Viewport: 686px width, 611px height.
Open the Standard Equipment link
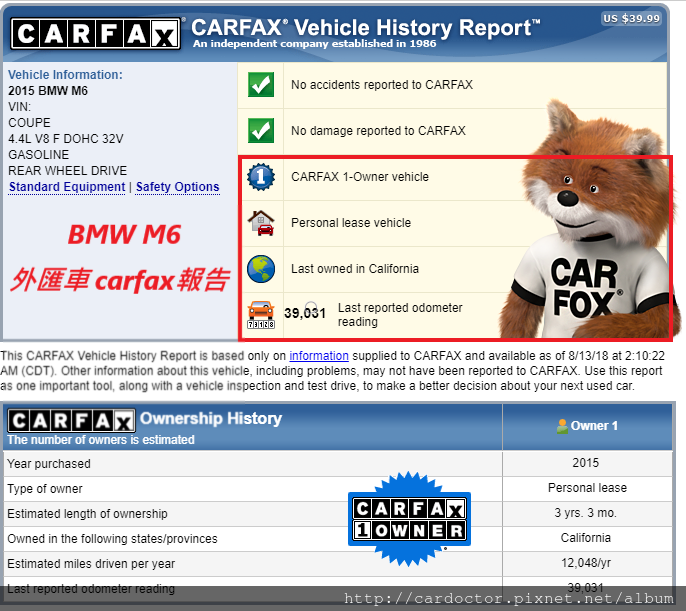[67, 187]
